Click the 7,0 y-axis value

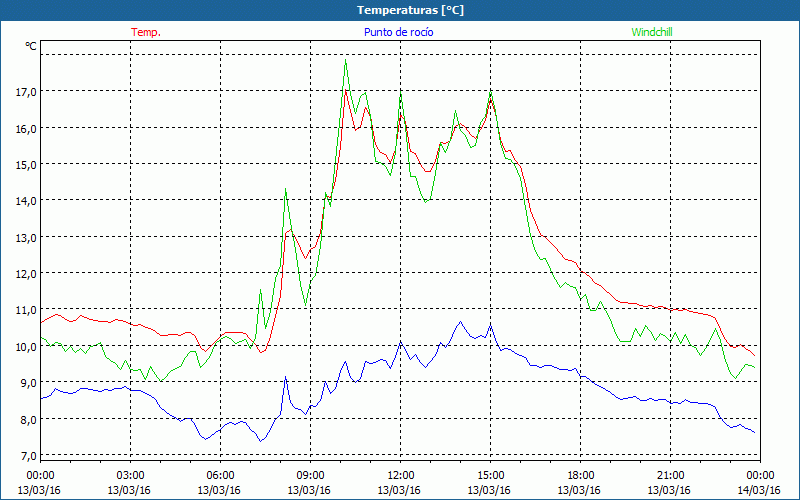[x=27, y=455]
